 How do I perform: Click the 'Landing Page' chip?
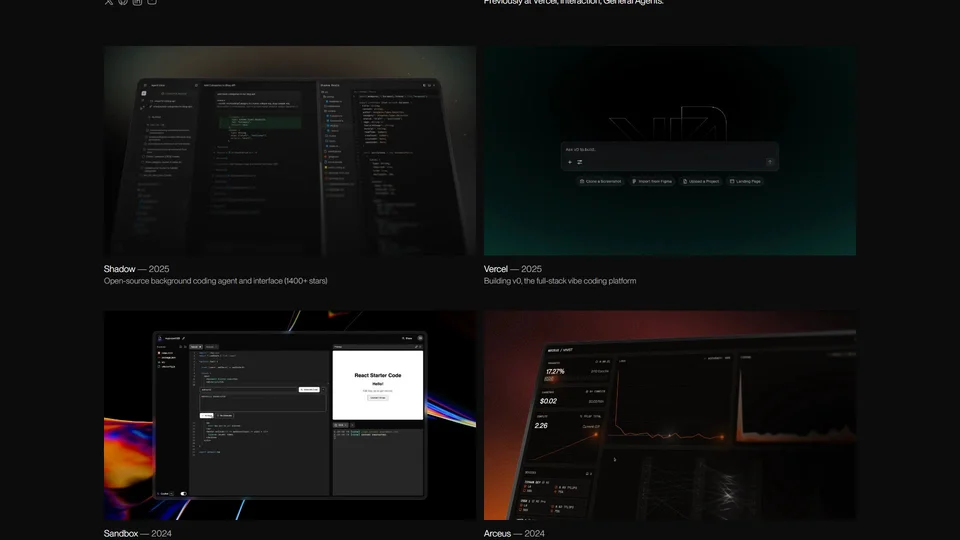click(745, 181)
